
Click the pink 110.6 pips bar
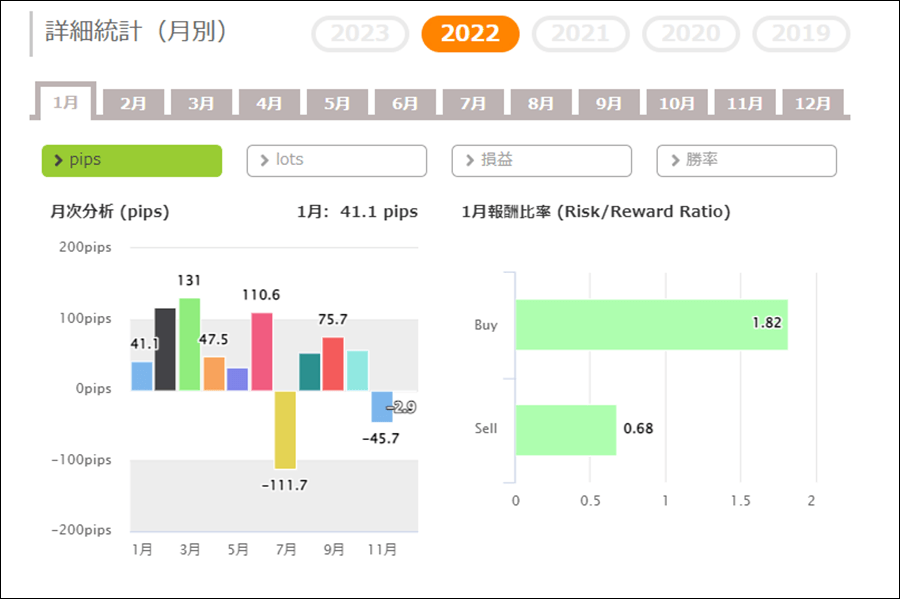261,351
